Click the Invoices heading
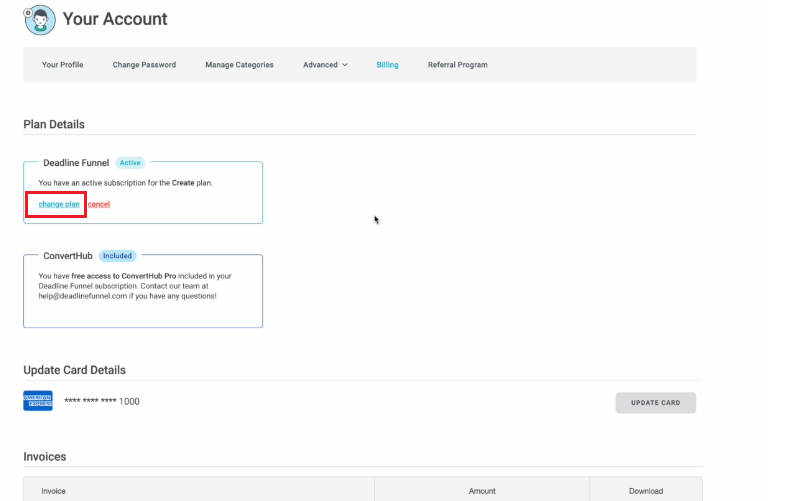The image size is (809, 501). [45, 457]
